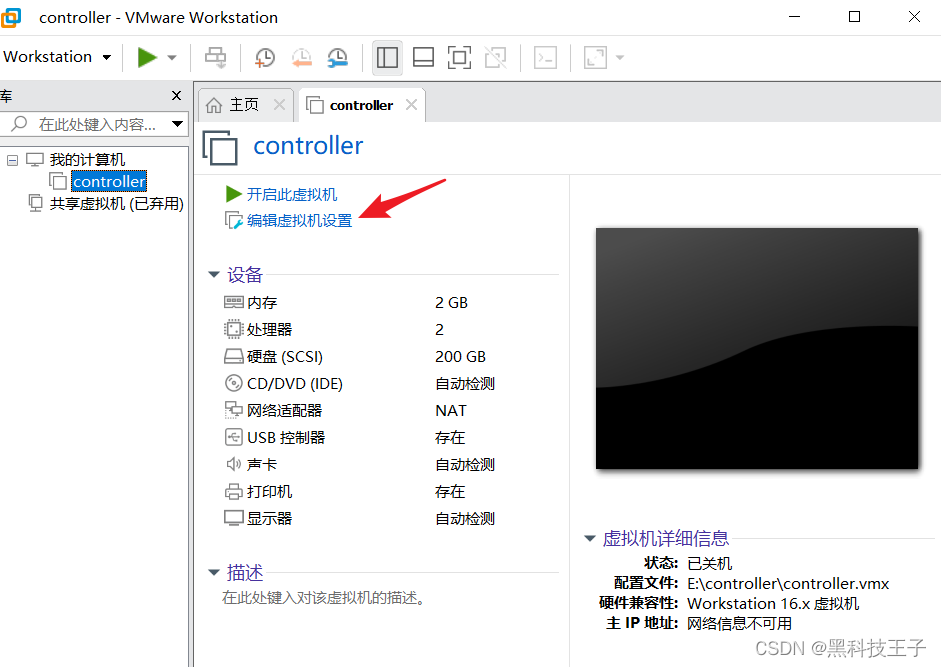Viewport: 941px width, 667px height.
Task: Click the 内存 device row
Action: click(360, 303)
